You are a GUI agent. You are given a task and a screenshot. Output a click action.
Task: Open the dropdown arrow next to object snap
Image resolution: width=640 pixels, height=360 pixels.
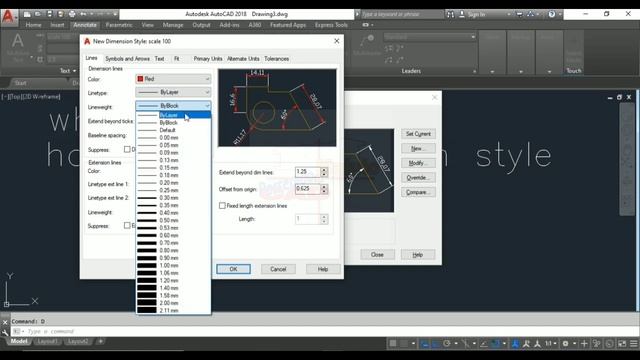[504, 344]
